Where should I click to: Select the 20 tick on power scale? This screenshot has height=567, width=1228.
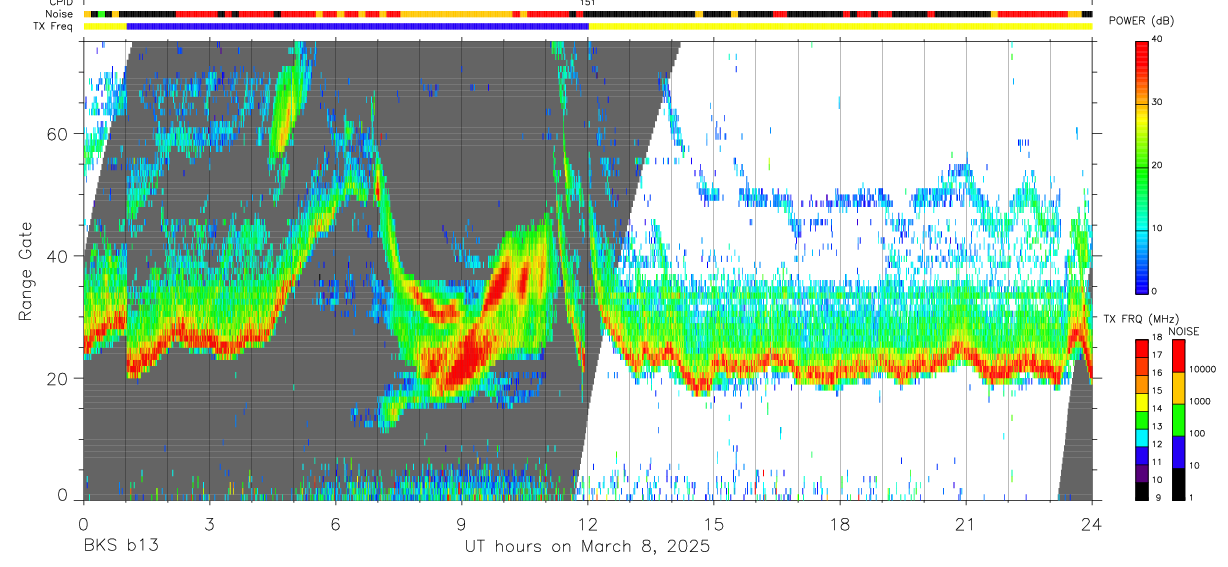[1157, 165]
